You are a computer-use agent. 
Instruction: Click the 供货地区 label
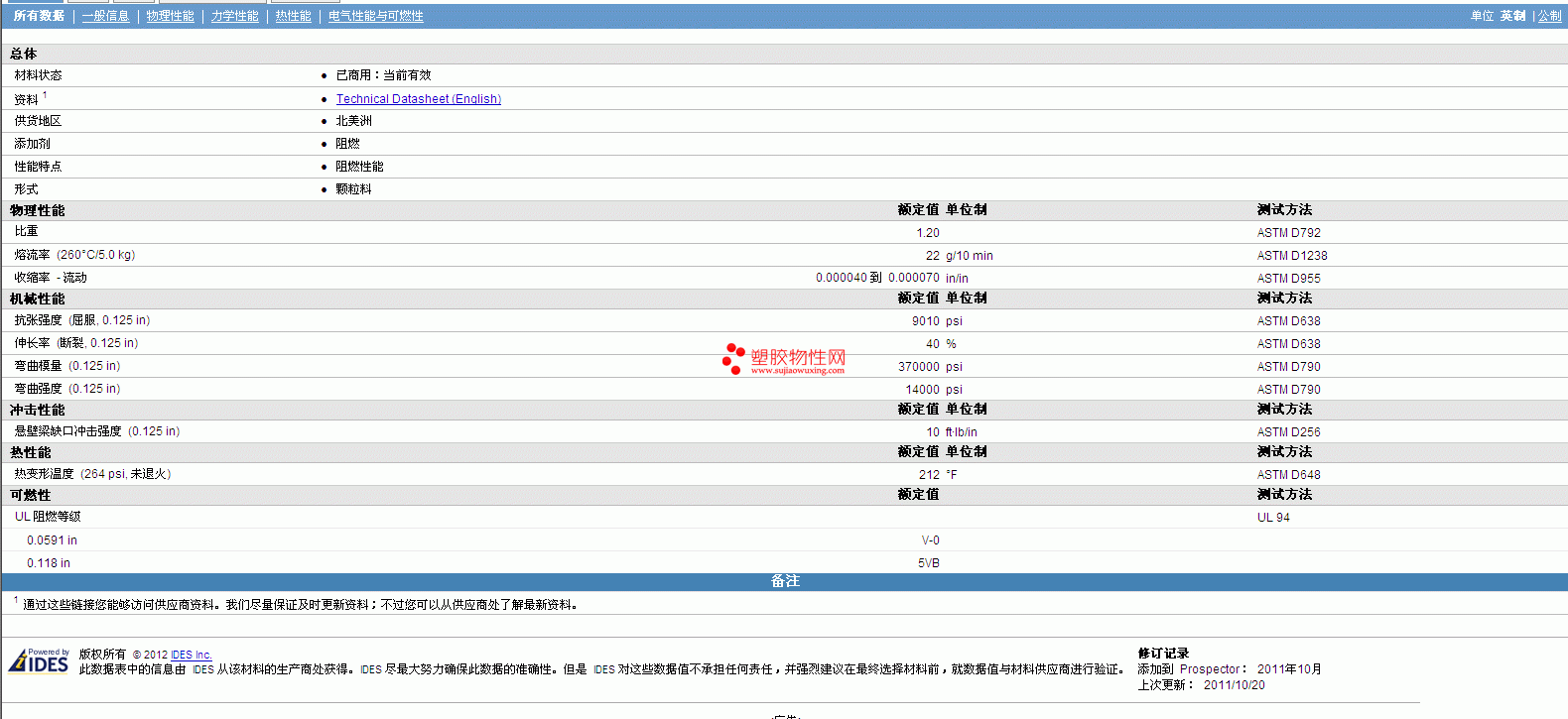[x=38, y=121]
